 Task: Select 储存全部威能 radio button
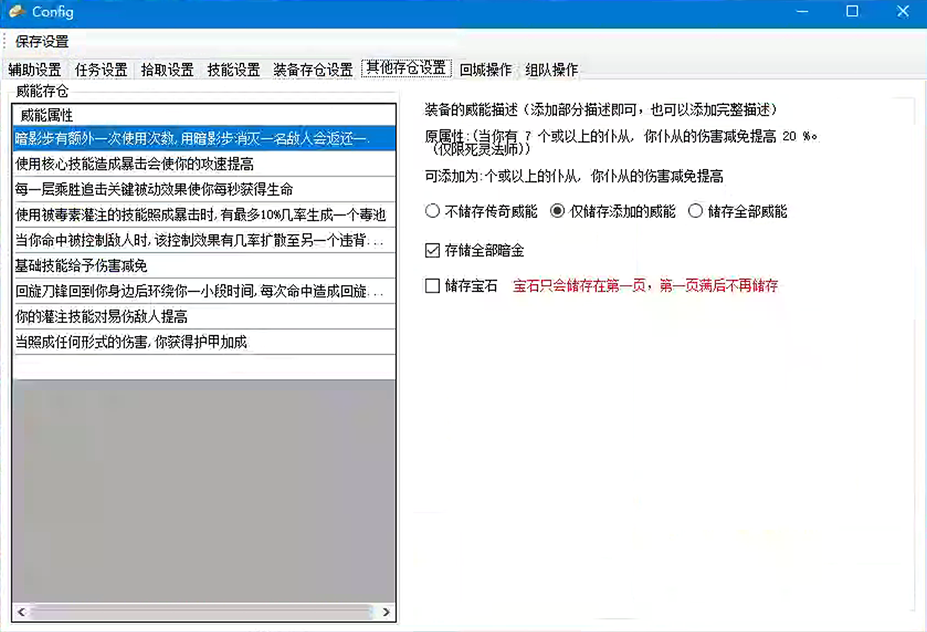(695, 211)
